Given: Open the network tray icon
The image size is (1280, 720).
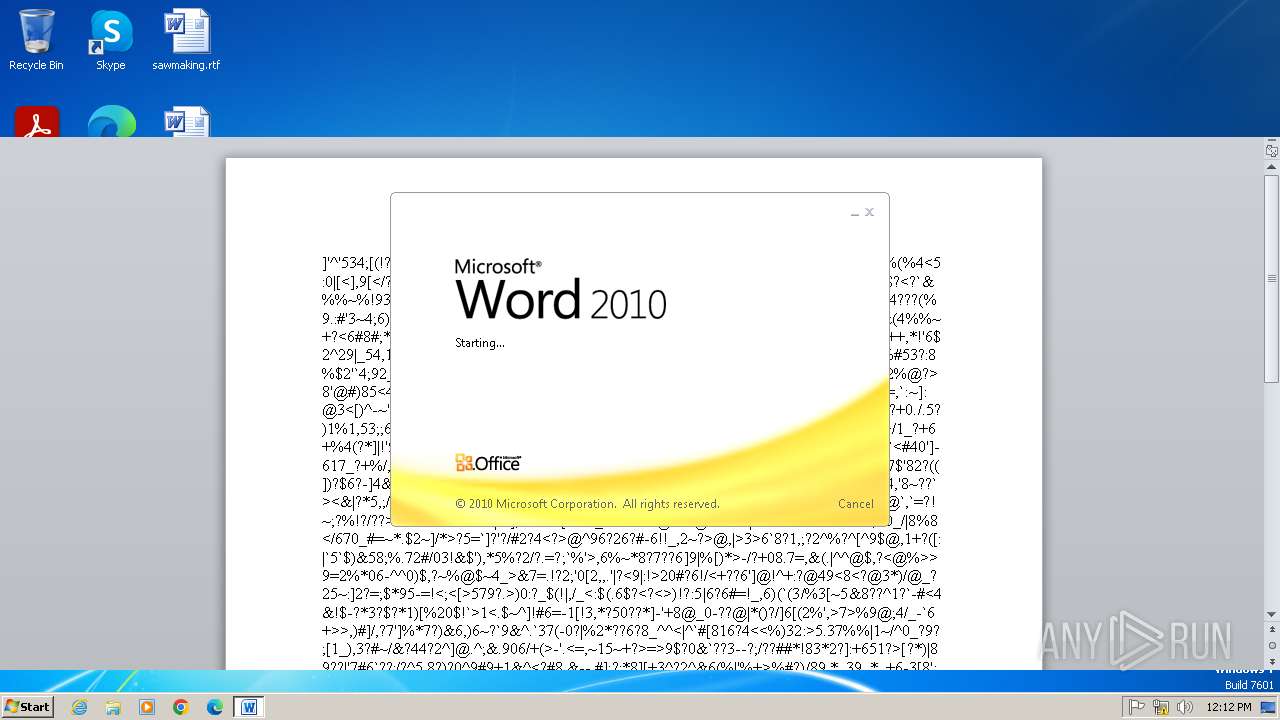Looking at the screenshot, I should click(x=1161, y=707).
